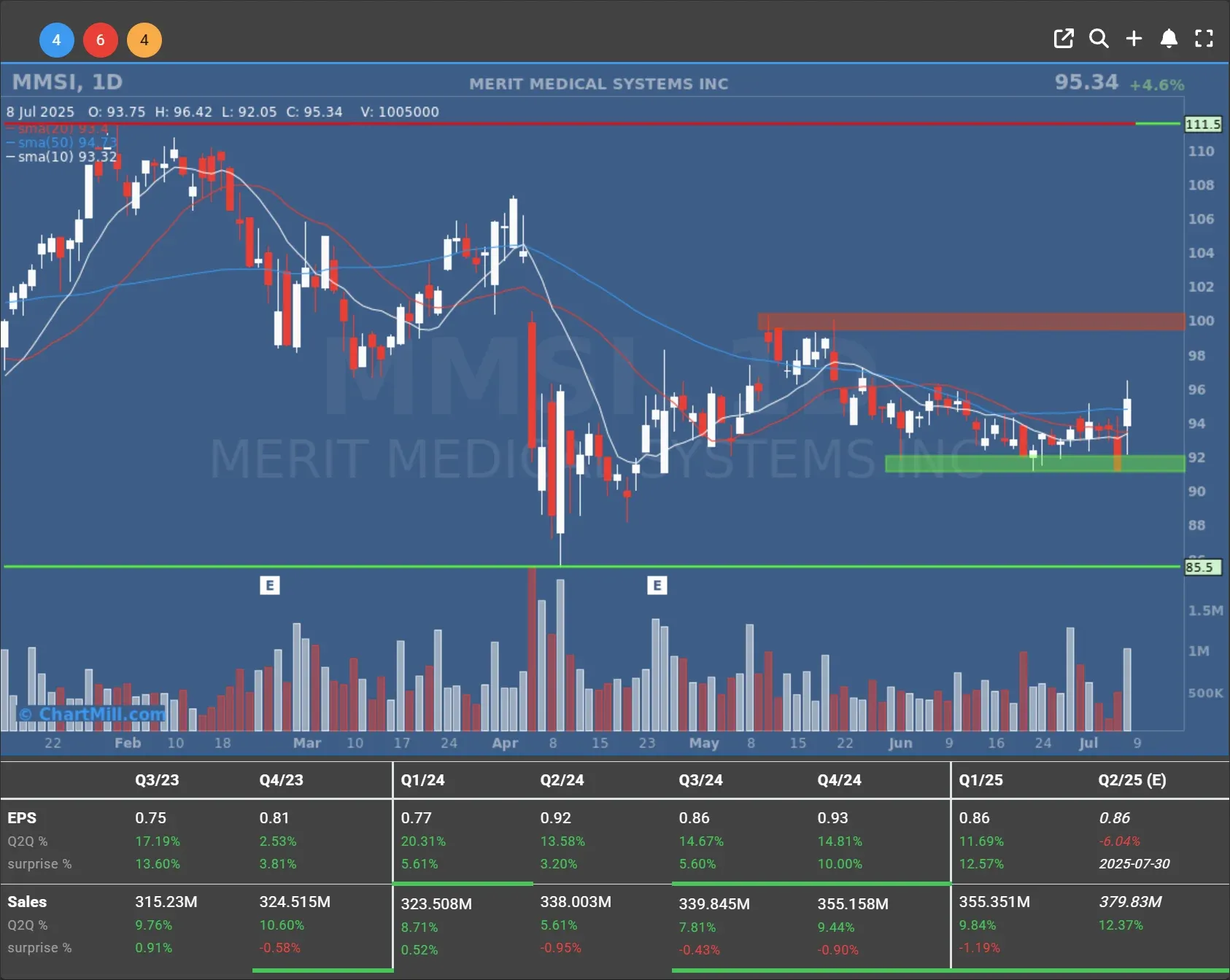
Task: Click the 95.34 last price value
Action: pyautogui.click(x=1086, y=82)
